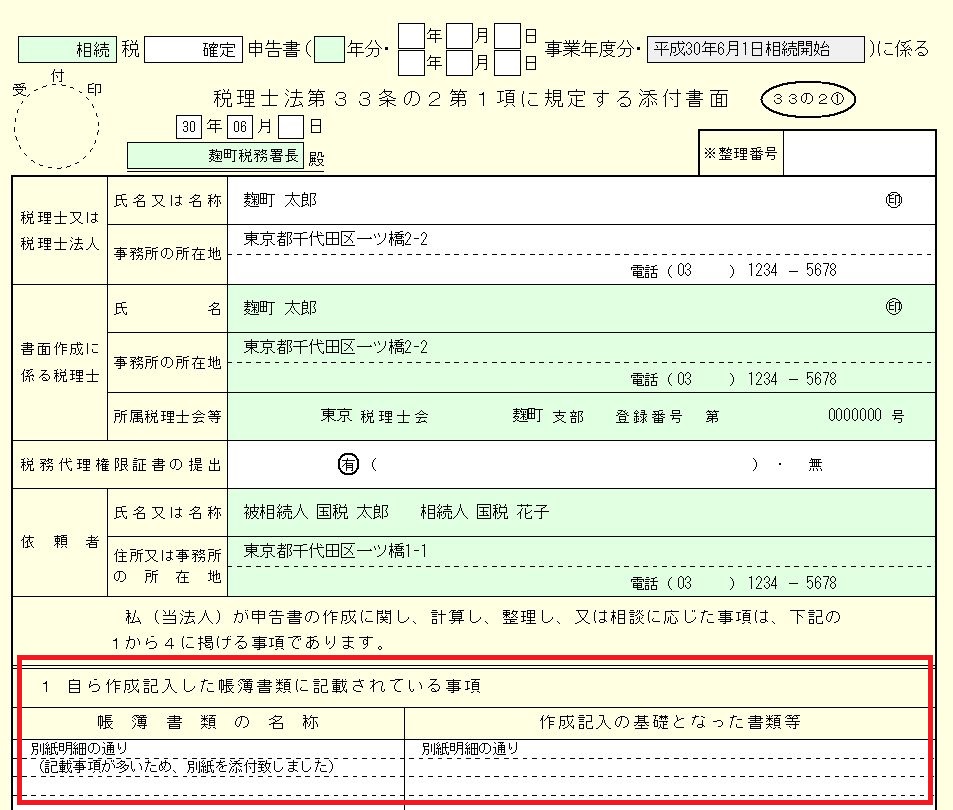The image size is (953, 810).
Task: Click 東京 税理士会 affiliation text
Action: pos(374,416)
